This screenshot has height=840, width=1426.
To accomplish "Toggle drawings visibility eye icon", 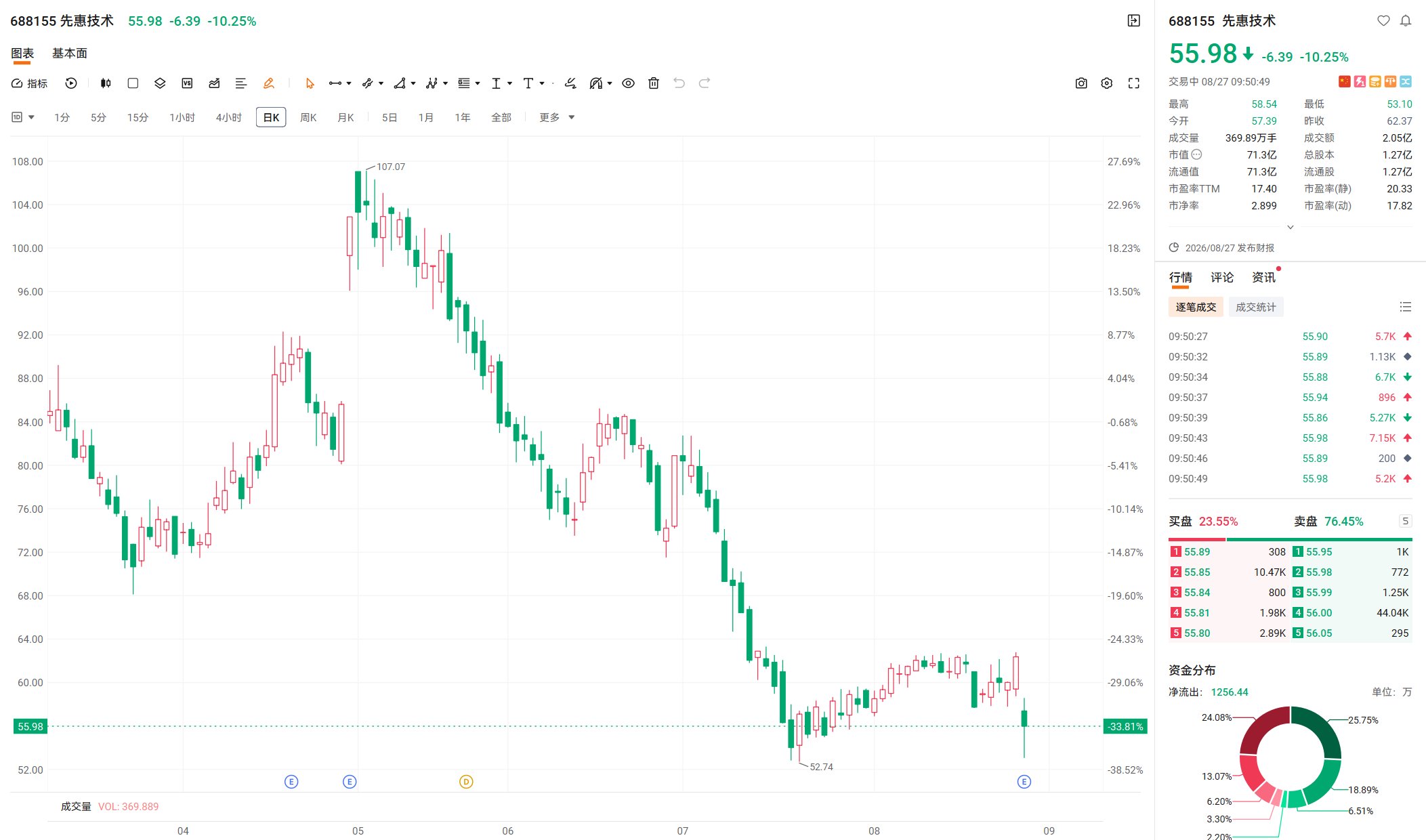I will [x=629, y=83].
